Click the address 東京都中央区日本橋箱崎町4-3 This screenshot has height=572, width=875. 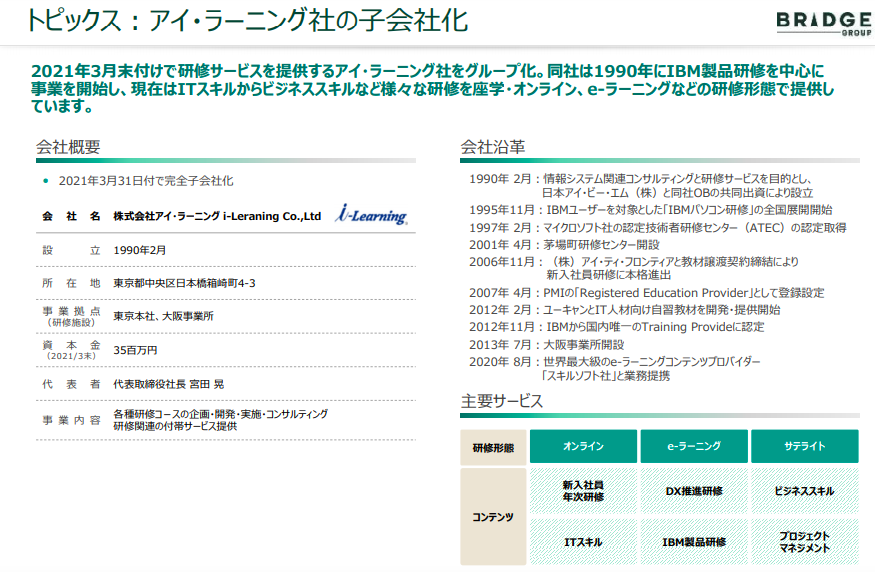pyautogui.click(x=184, y=283)
